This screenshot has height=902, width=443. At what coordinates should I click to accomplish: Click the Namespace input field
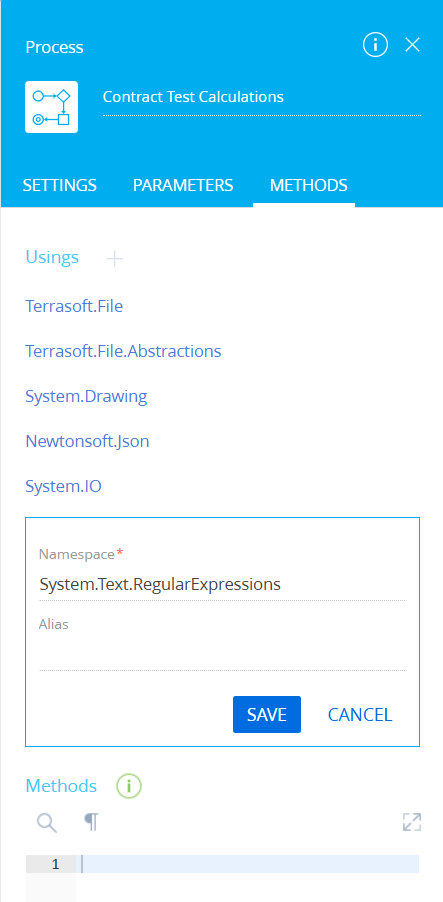click(223, 584)
